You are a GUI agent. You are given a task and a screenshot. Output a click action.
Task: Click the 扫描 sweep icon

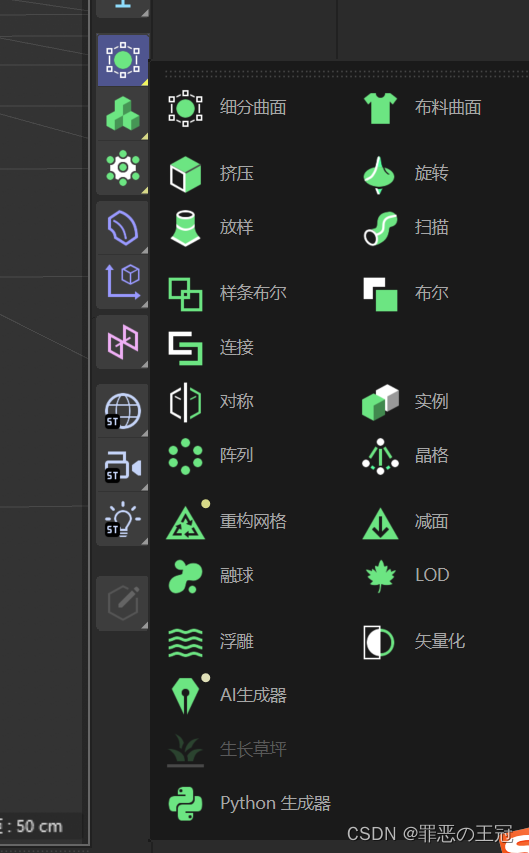pyautogui.click(x=380, y=228)
